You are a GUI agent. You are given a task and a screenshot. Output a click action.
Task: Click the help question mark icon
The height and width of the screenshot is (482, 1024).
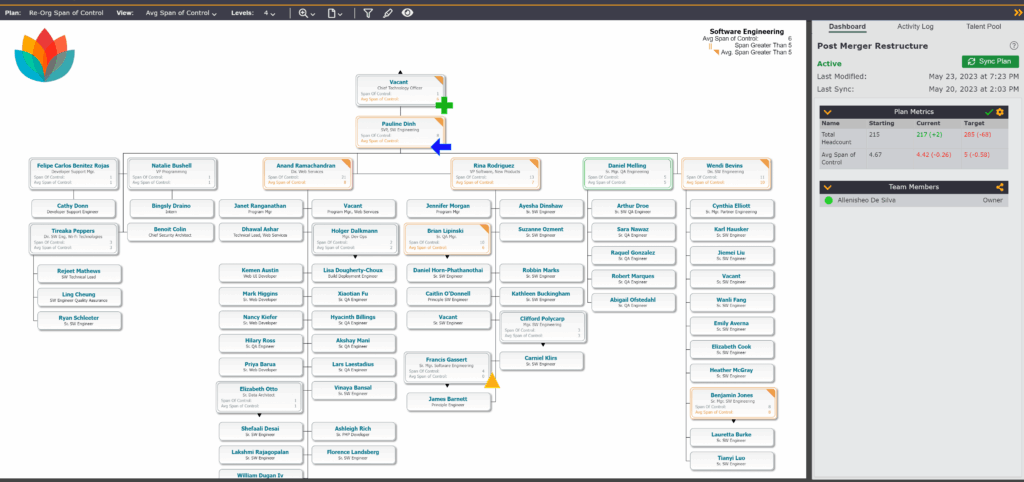1013,45
